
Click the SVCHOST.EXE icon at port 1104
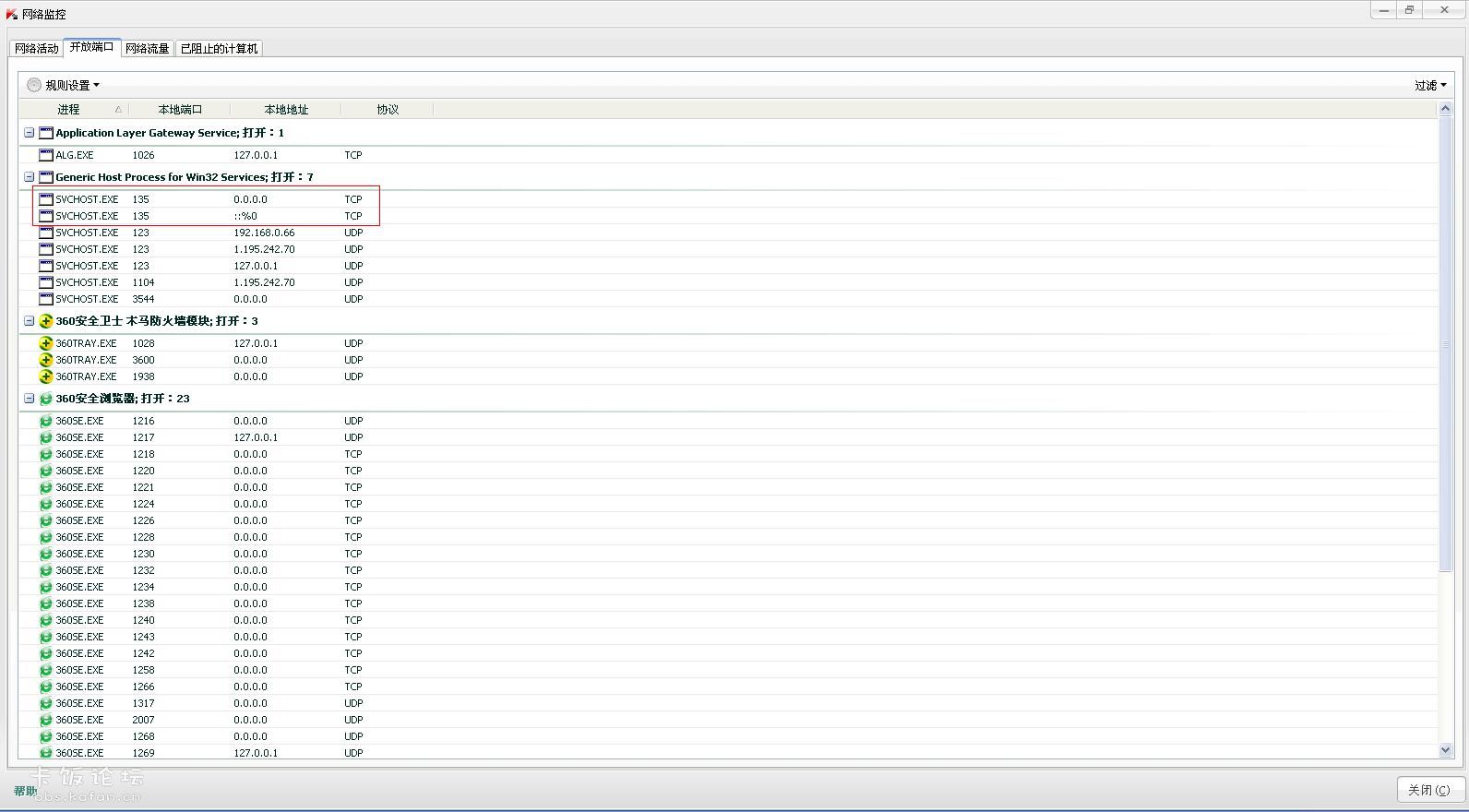[45, 282]
